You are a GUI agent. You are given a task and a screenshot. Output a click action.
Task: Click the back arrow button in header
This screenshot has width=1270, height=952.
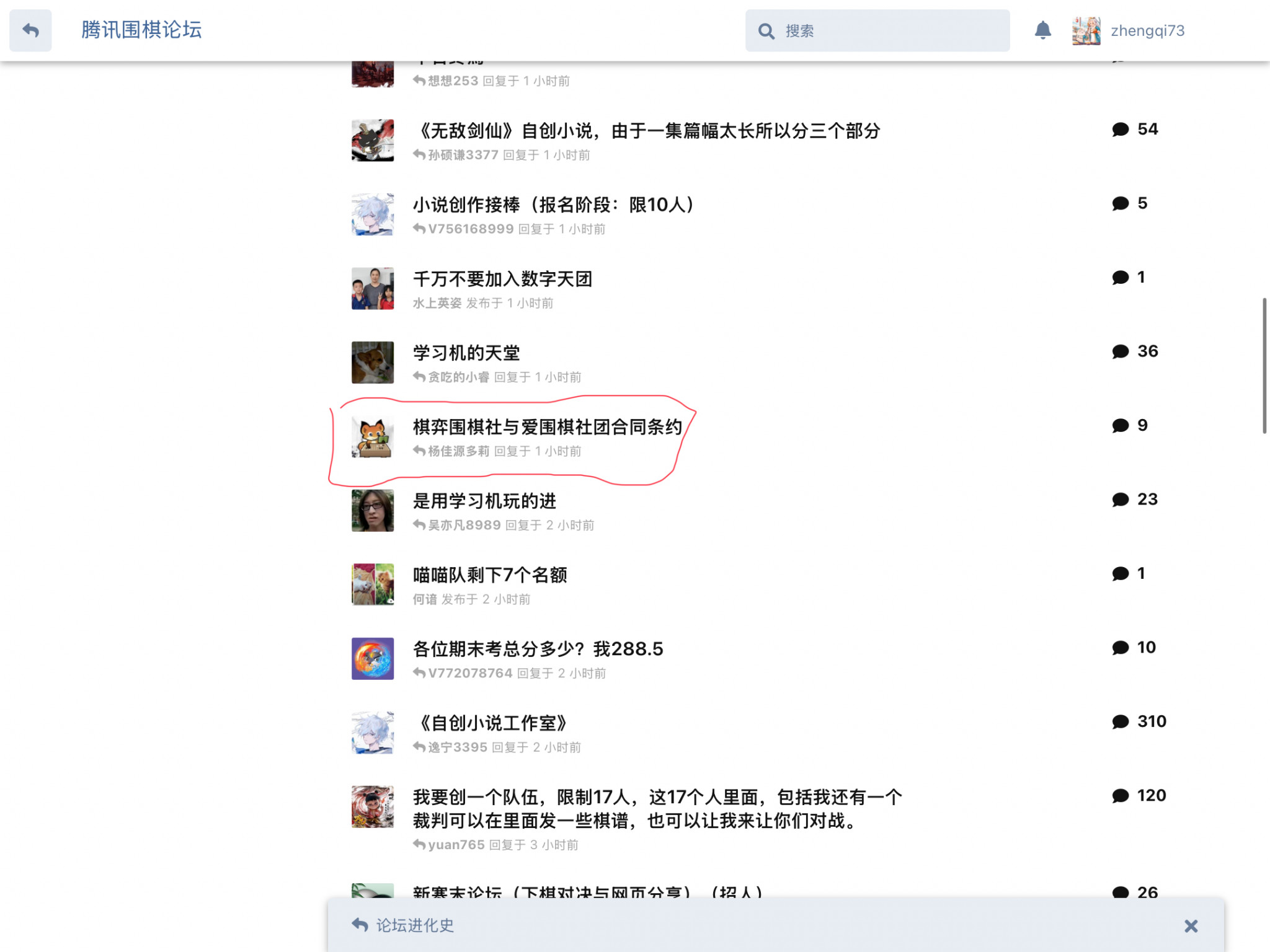pyautogui.click(x=30, y=30)
